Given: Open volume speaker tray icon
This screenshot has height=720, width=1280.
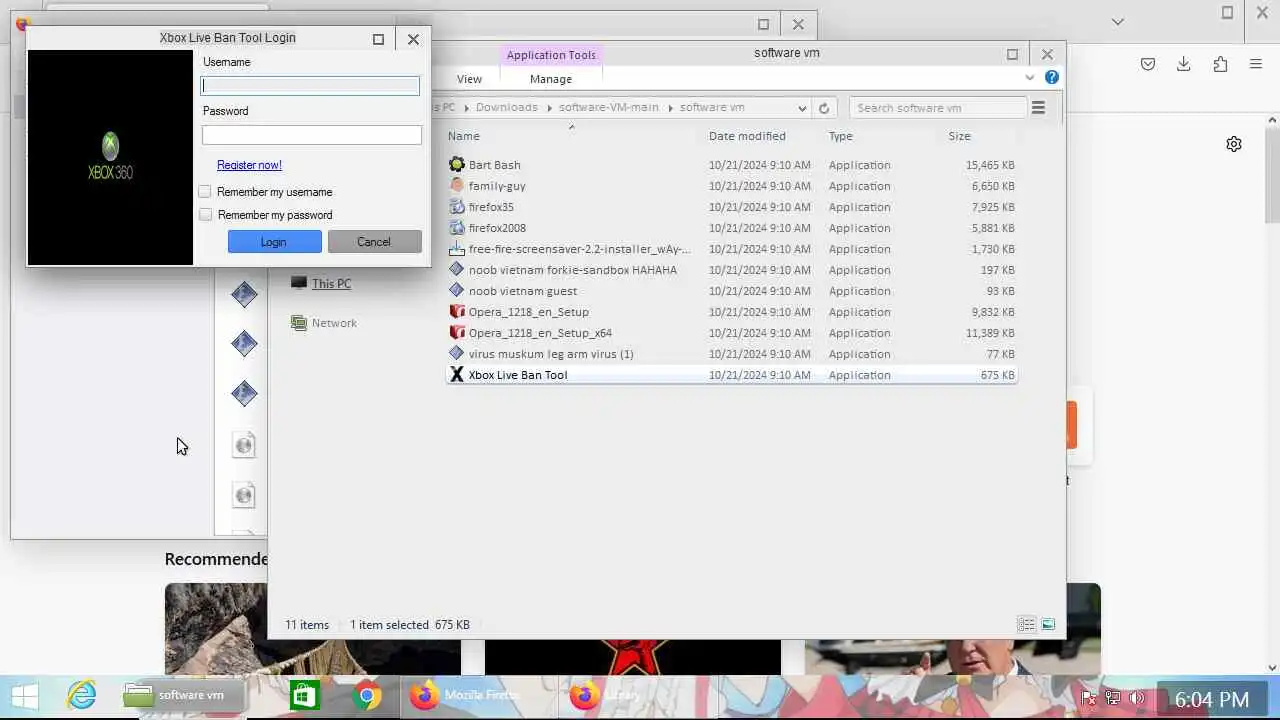Looking at the screenshot, I should [x=1136, y=698].
